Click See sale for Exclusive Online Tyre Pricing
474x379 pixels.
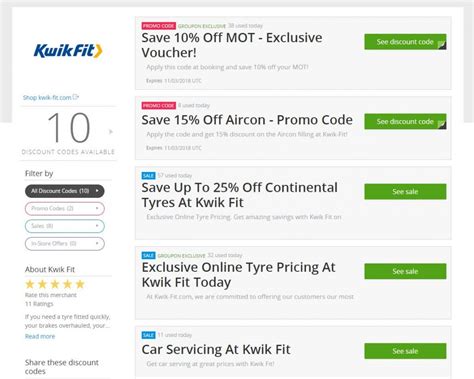pyautogui.click(x=405, y=271)
